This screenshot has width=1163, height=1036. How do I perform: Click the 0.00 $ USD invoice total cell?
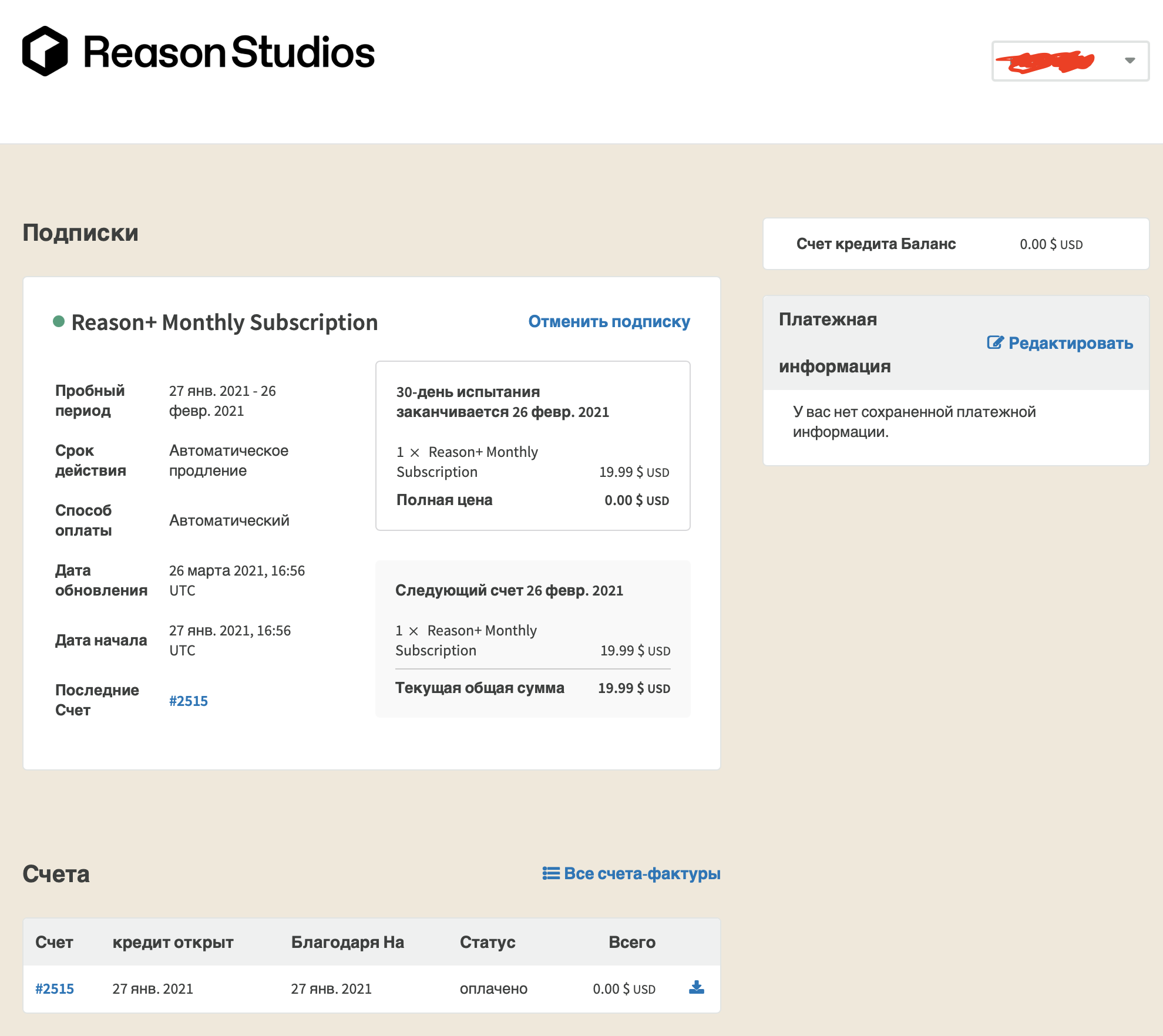(x=624, y=989)
